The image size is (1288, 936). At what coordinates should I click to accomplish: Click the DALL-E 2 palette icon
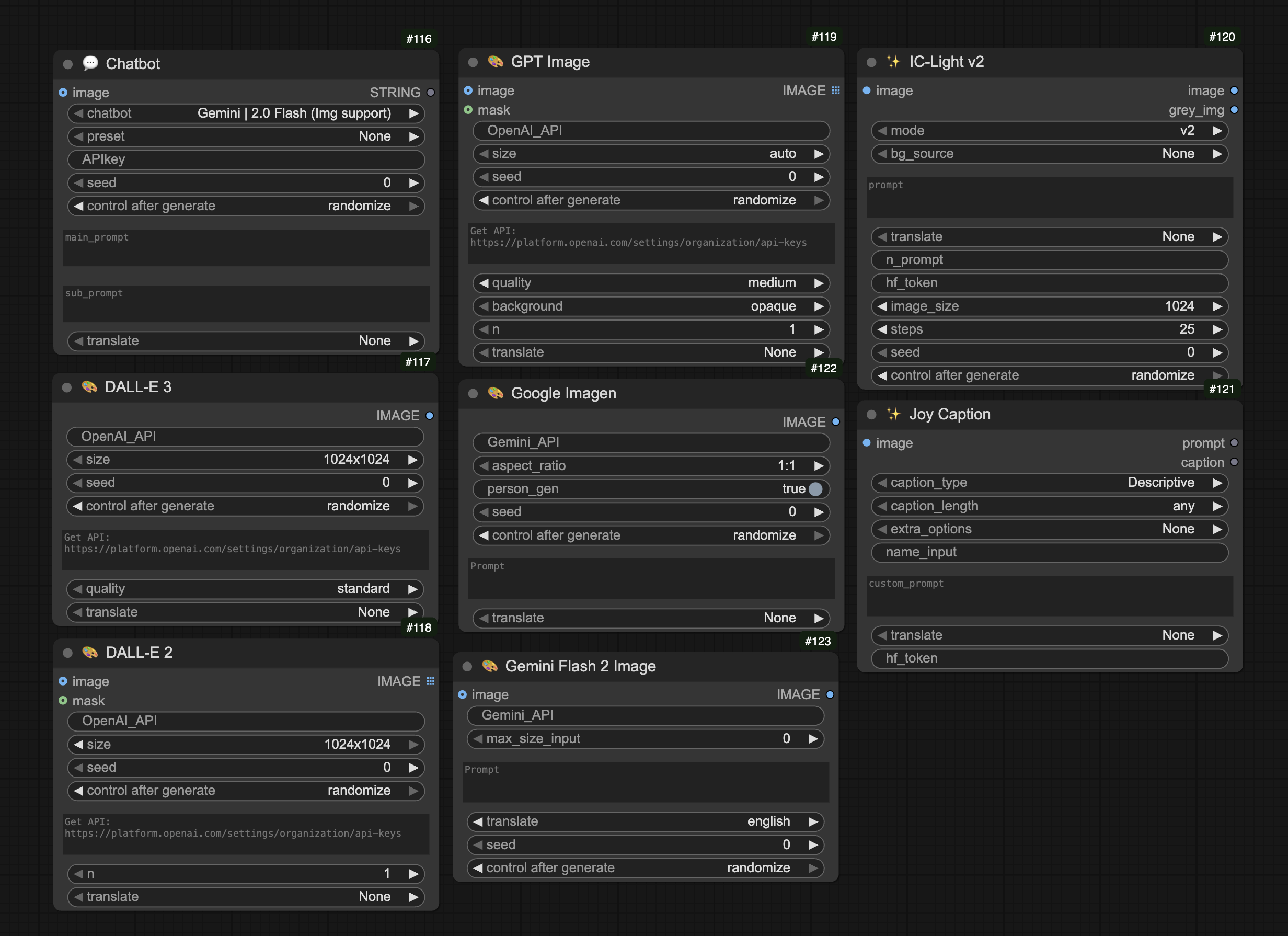click(90, 652)
